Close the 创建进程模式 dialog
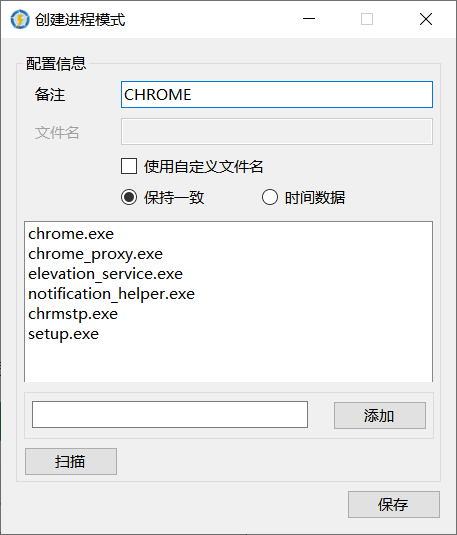This screenshot has width=457, height=535. pos(426,19)
